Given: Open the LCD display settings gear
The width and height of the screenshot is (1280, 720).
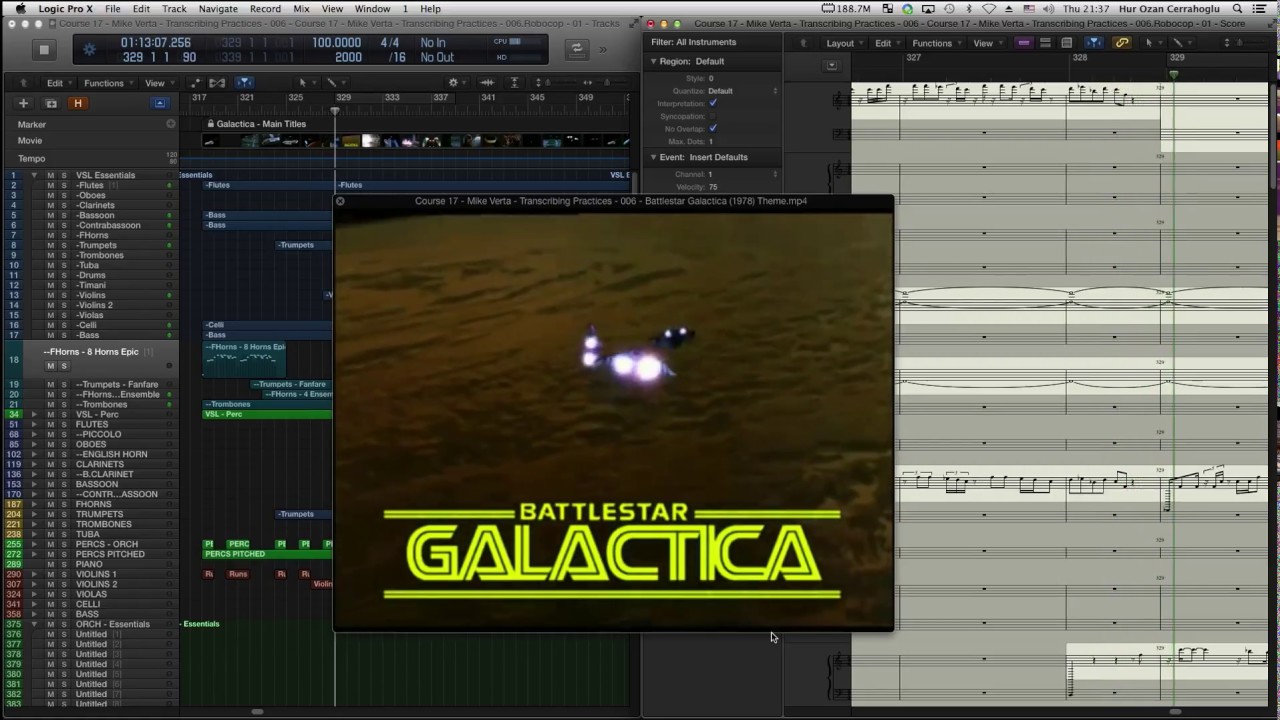Looking at the screenshot, I should tap(89, 49).
